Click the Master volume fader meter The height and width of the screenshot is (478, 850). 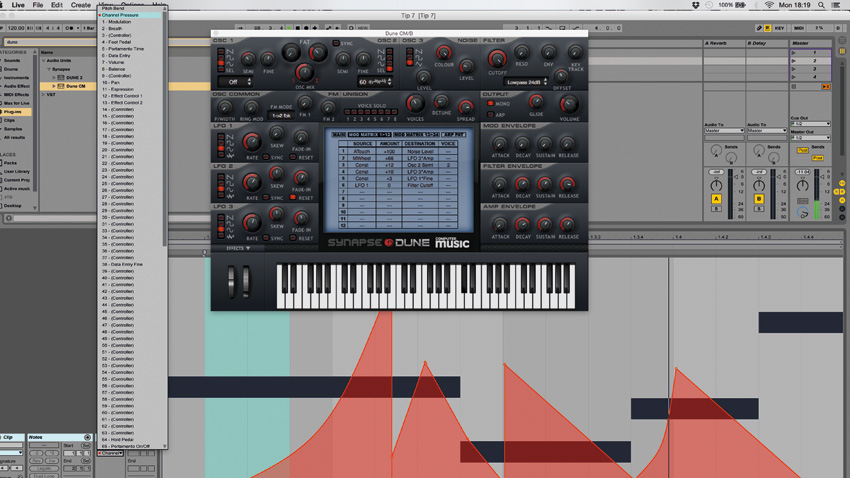click(817, 194)
